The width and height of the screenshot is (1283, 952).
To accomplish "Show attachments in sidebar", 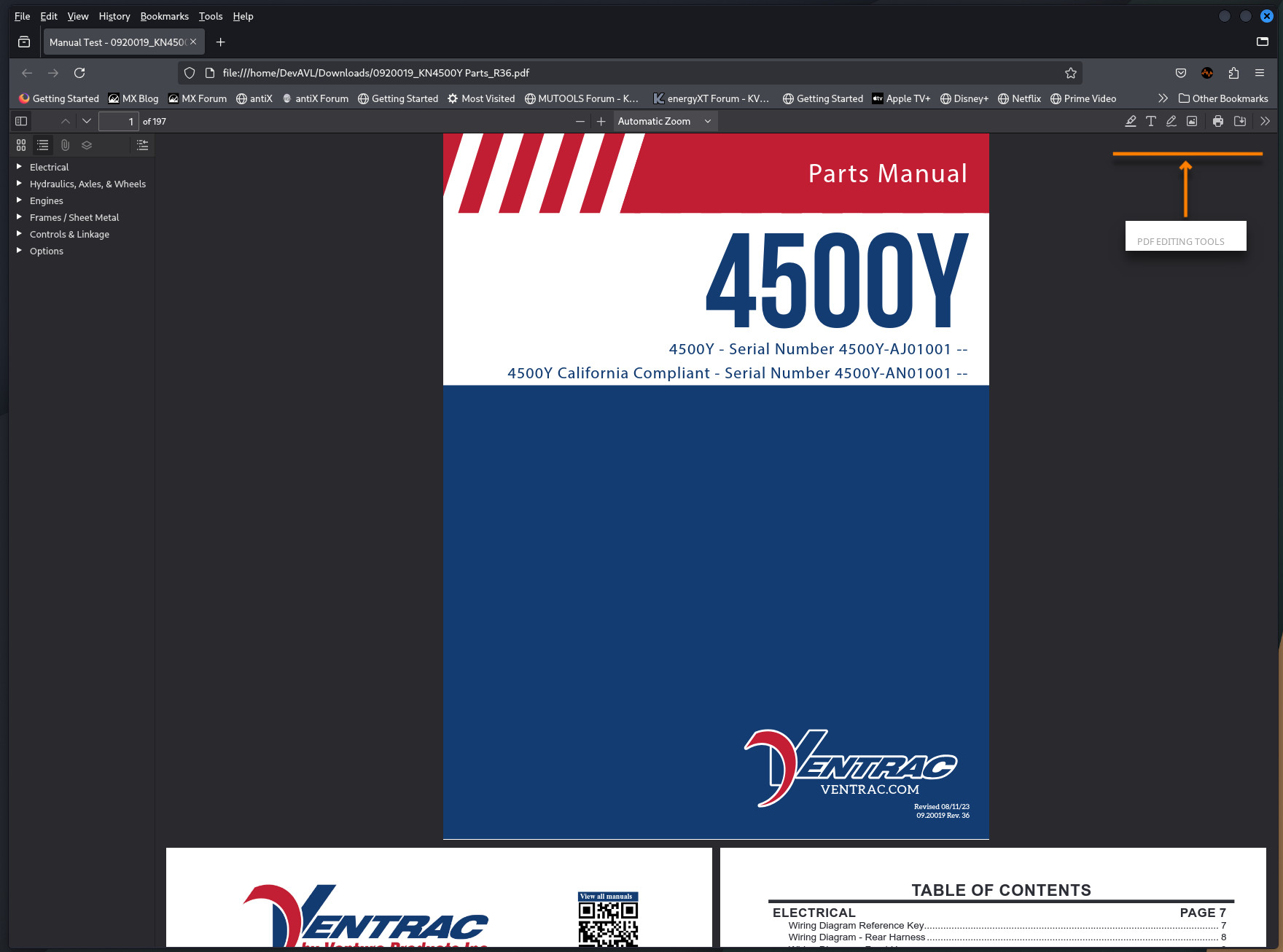I will pos(65,145).
